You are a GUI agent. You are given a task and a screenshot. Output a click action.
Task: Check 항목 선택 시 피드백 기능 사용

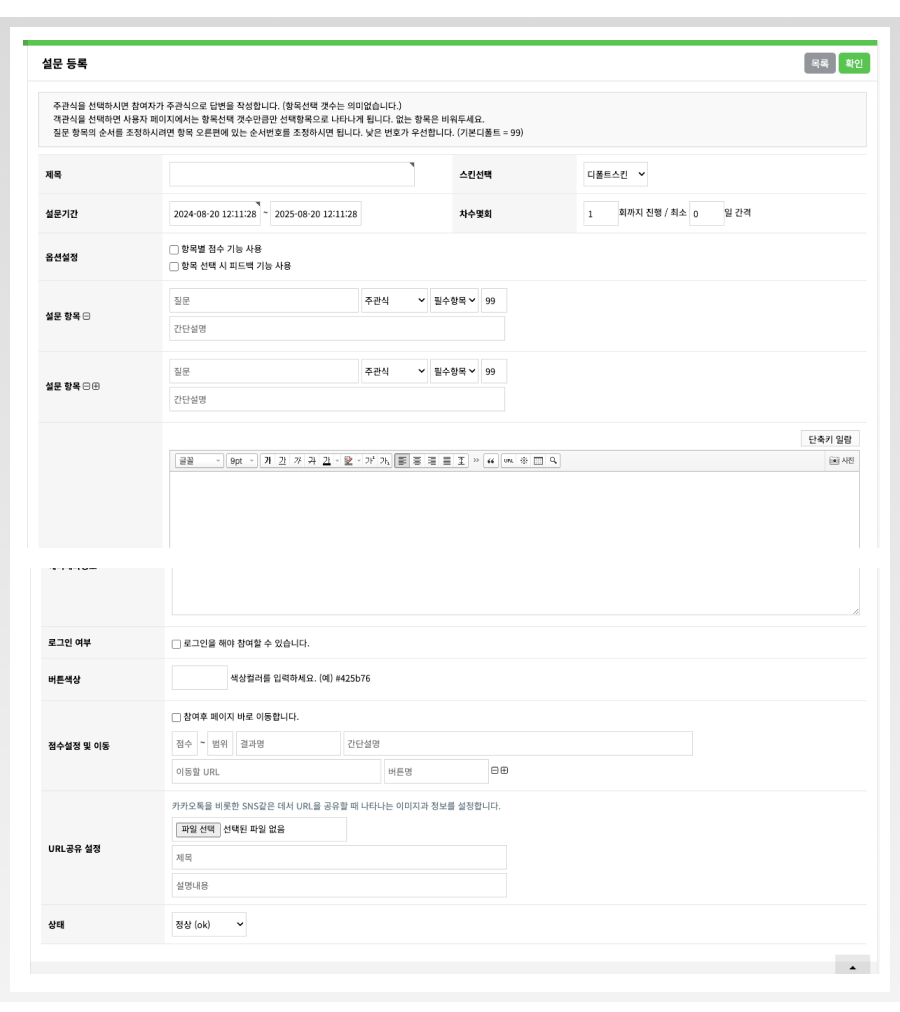pos(174,266)
